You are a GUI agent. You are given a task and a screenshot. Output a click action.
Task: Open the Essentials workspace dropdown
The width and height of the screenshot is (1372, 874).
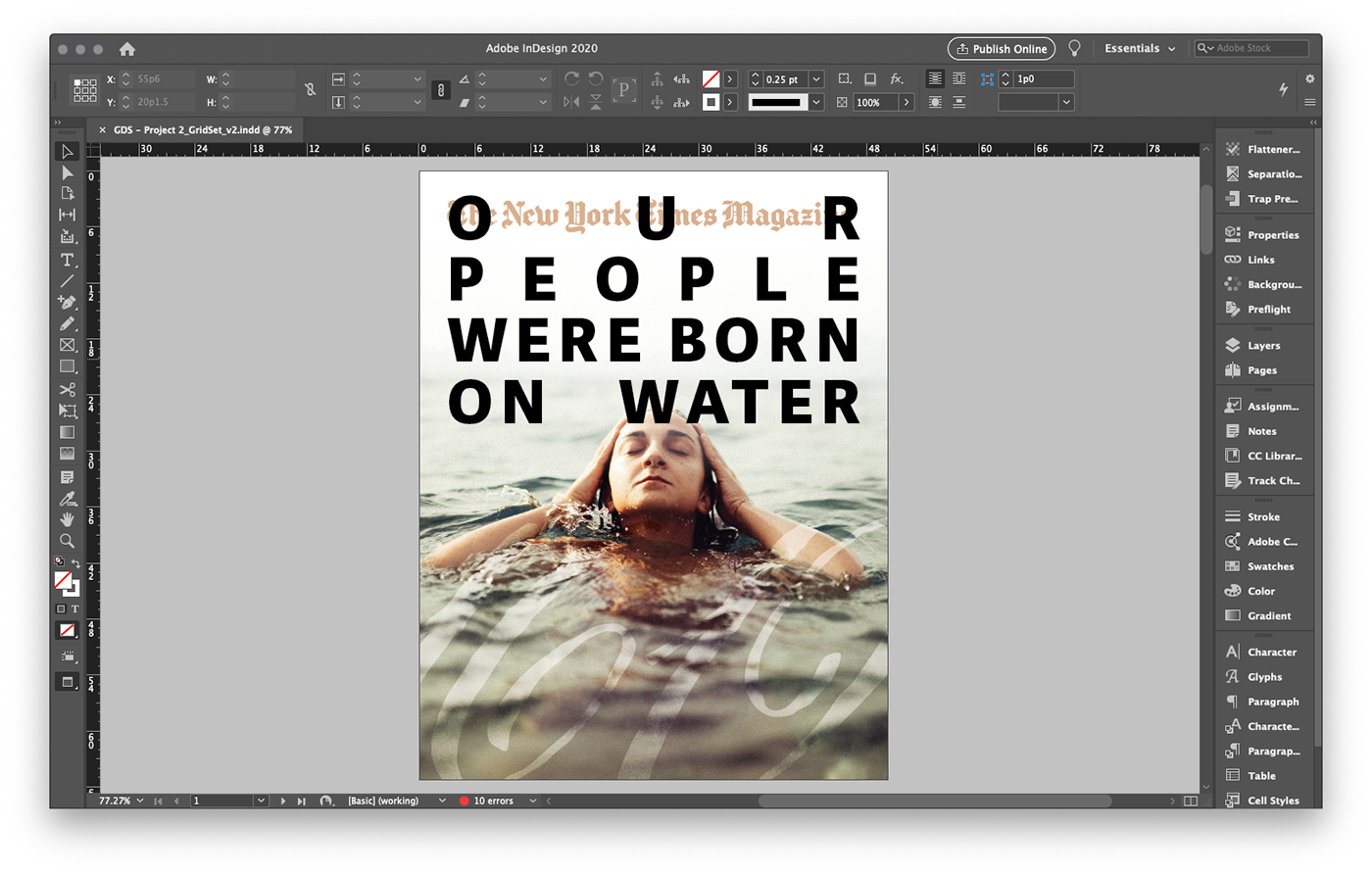click(x=1140, y=49)
